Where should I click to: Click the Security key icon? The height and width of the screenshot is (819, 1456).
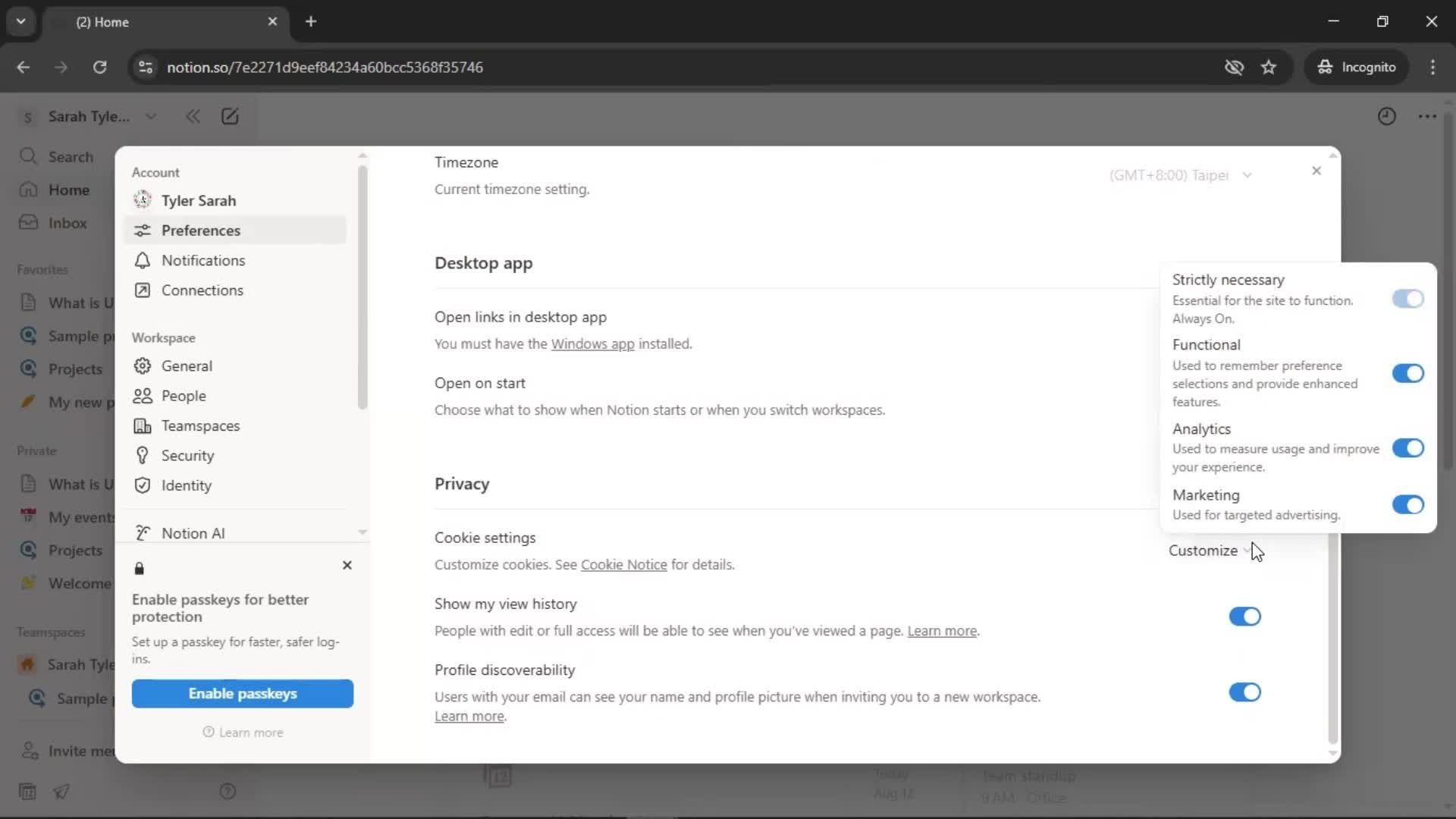(142, 455)
